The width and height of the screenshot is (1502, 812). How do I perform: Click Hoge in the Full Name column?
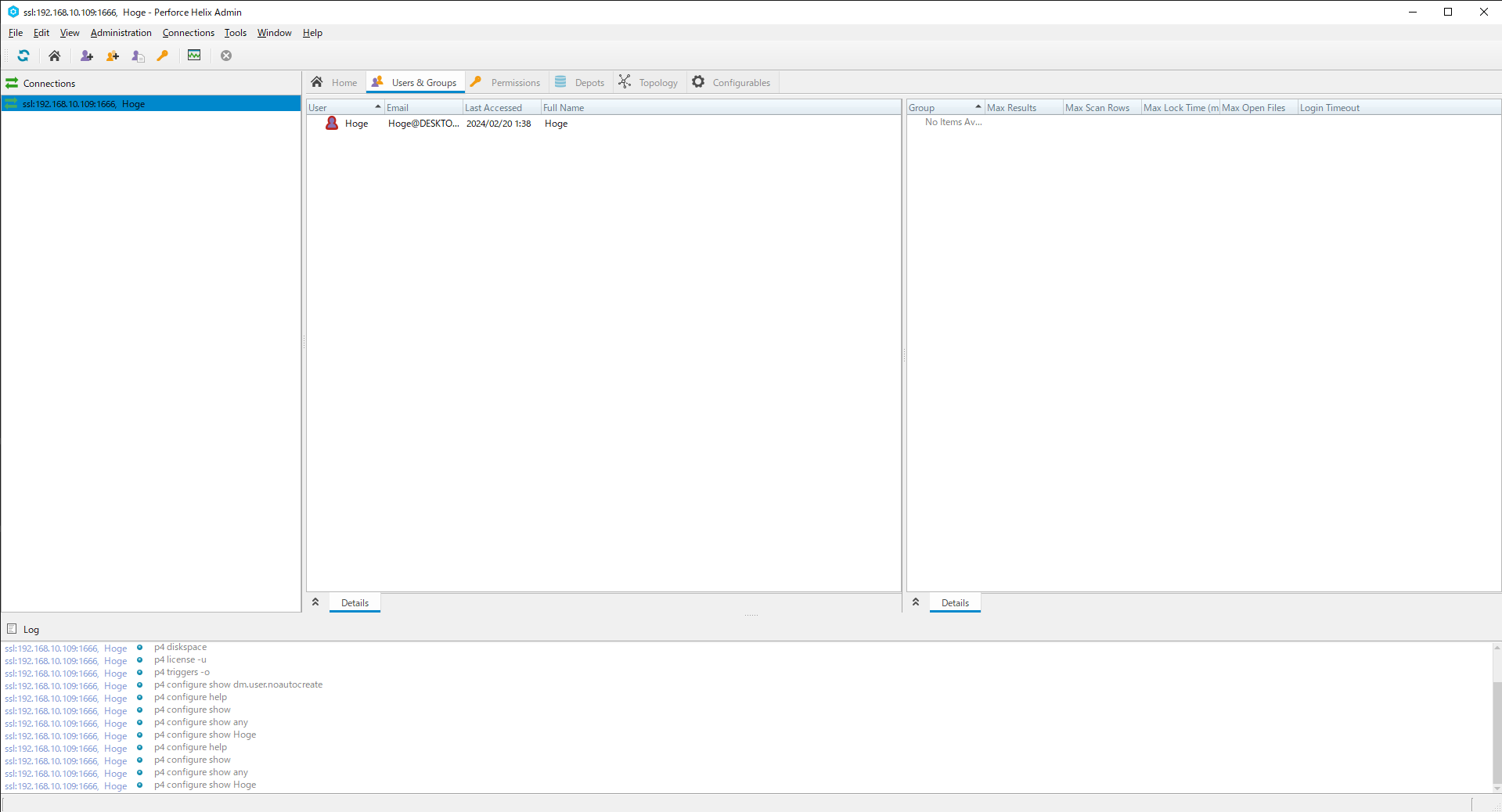tap(556, 124)
